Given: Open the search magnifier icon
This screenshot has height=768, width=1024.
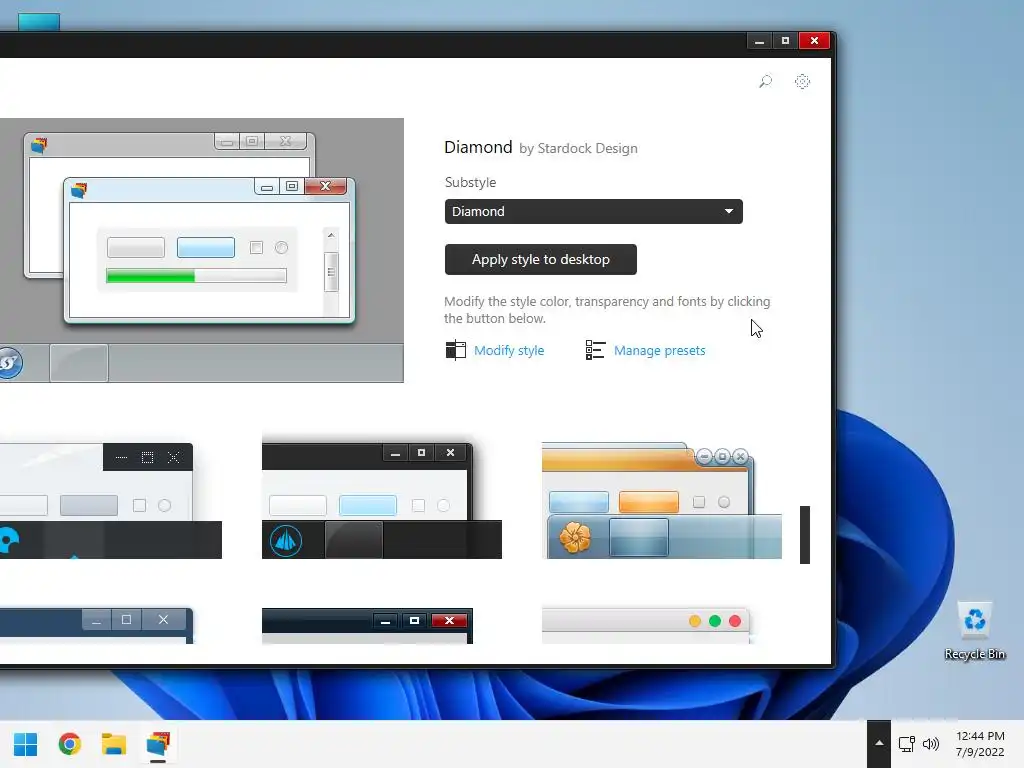Looking at the screenshot, I should [765, 82].
